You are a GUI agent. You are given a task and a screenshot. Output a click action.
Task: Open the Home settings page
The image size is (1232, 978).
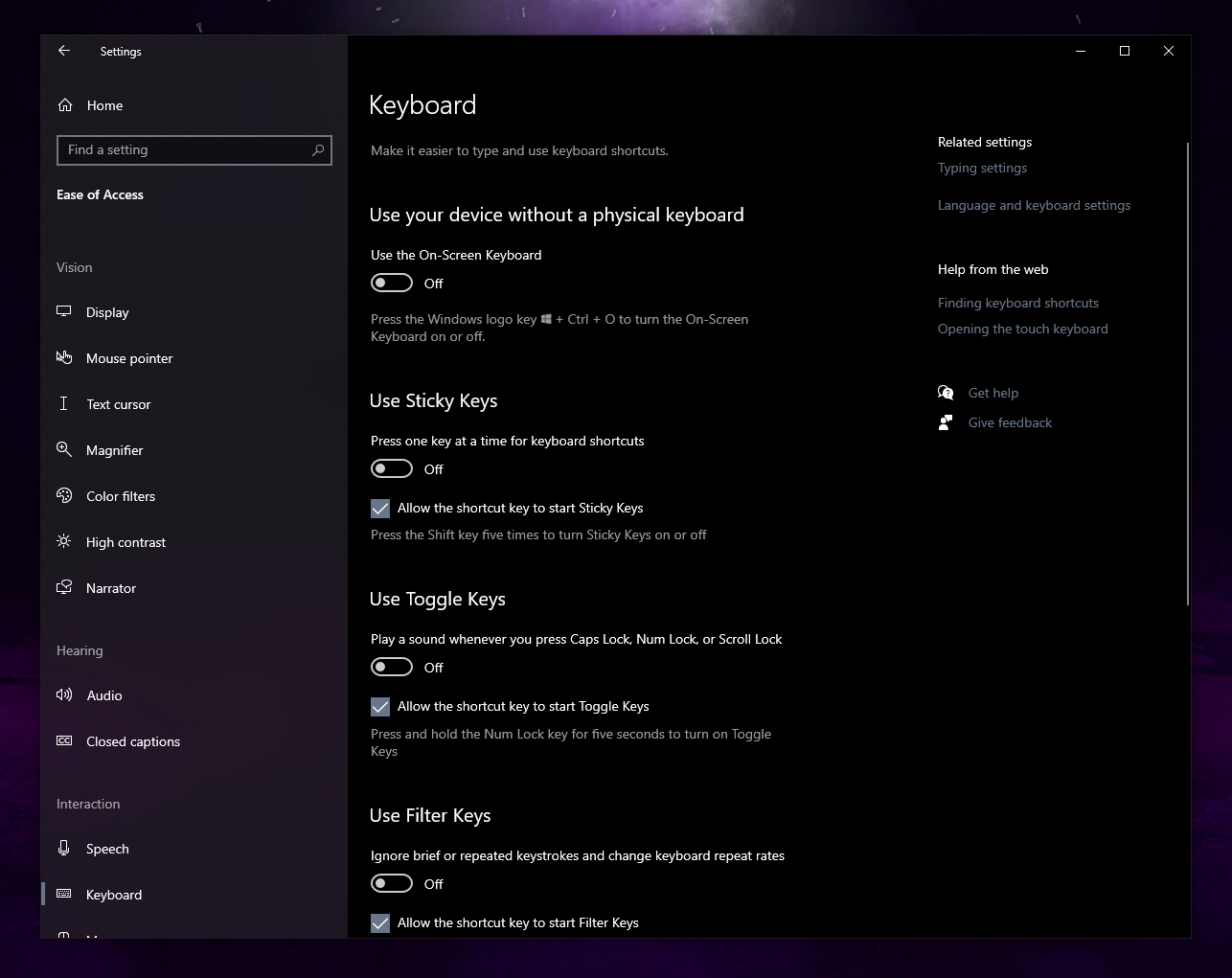click(194, 105)
